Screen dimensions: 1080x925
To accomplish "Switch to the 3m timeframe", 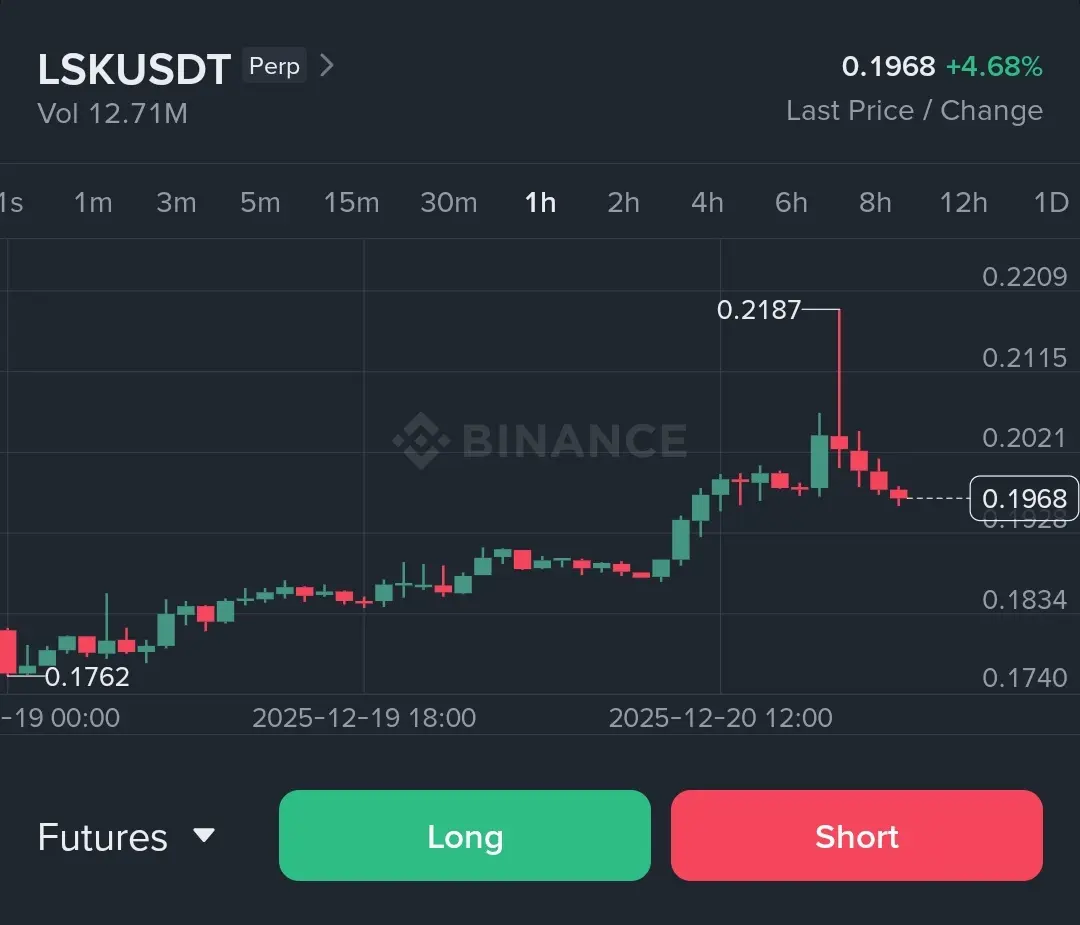I will (x=176, y=203).
